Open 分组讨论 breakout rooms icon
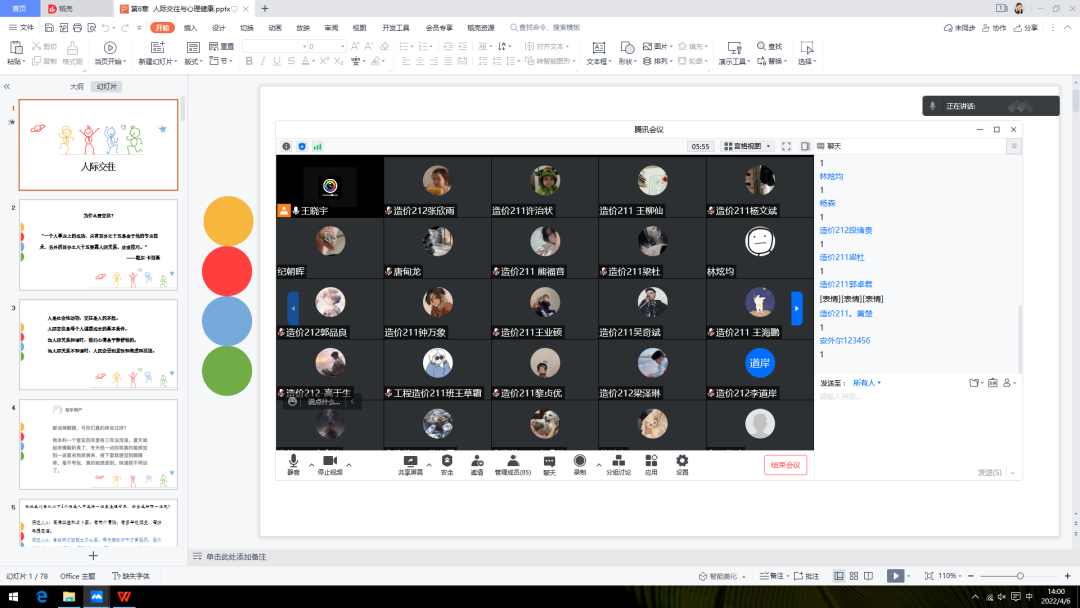The height and width of the screenshot is (608, 1080). 618,462
